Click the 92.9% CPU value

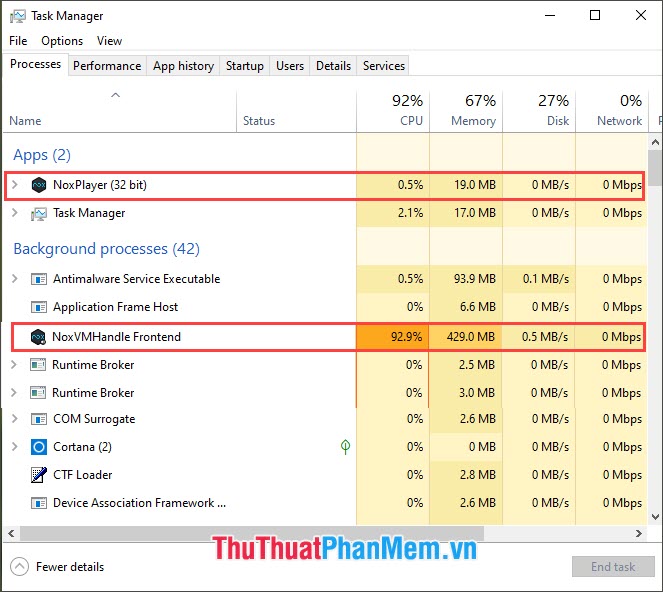point(406,337)
